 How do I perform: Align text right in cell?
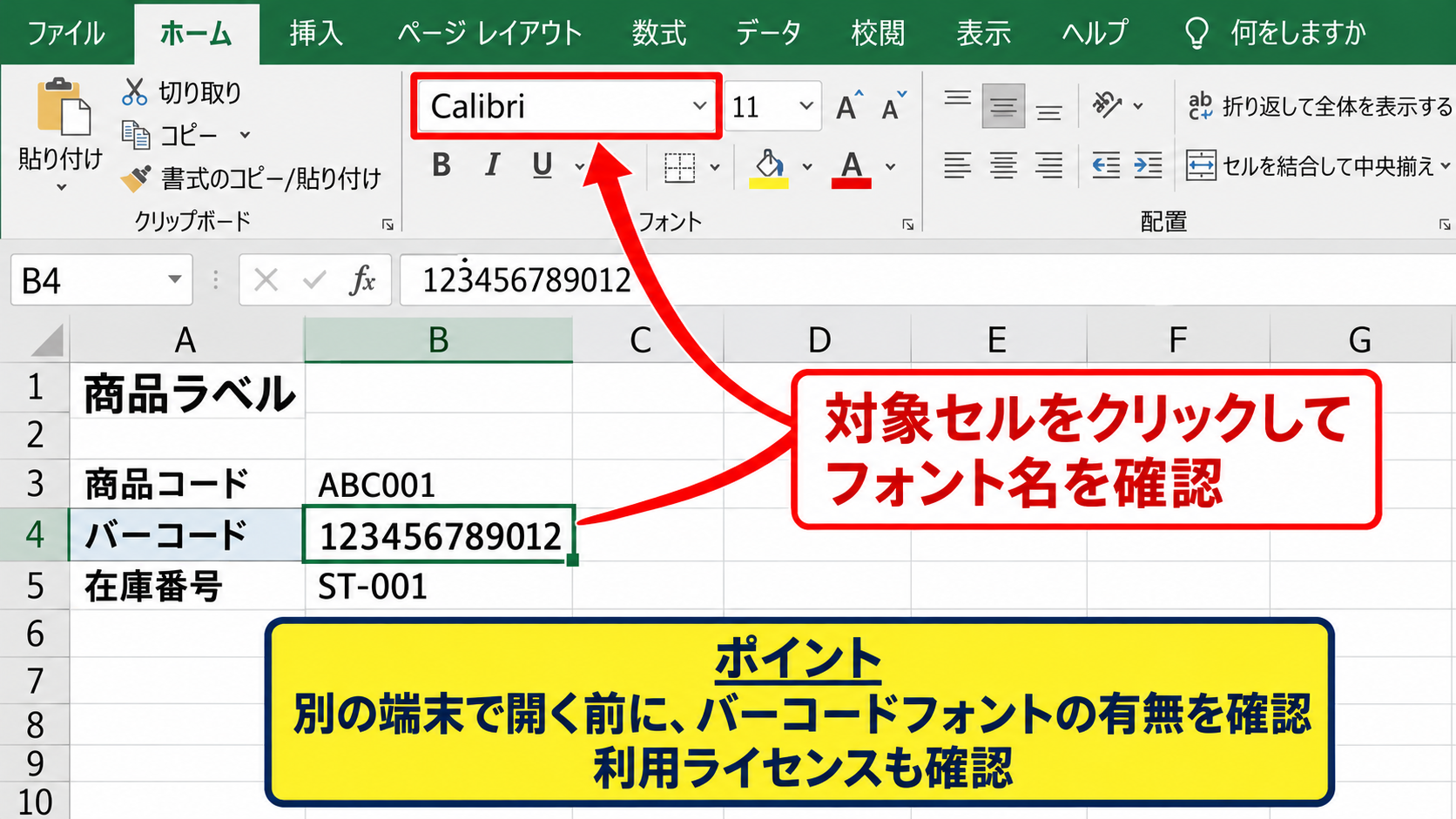point(1049,165)
